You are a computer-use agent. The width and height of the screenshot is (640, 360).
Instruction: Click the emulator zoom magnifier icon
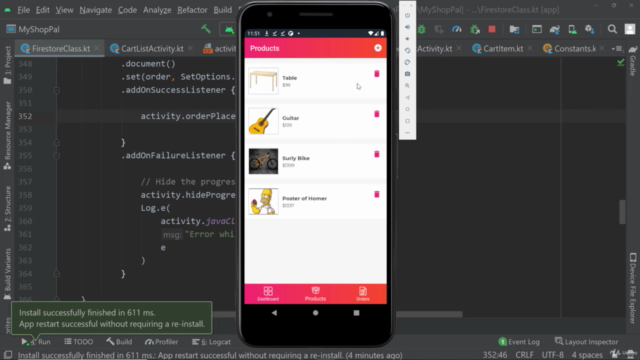(407, 86)
